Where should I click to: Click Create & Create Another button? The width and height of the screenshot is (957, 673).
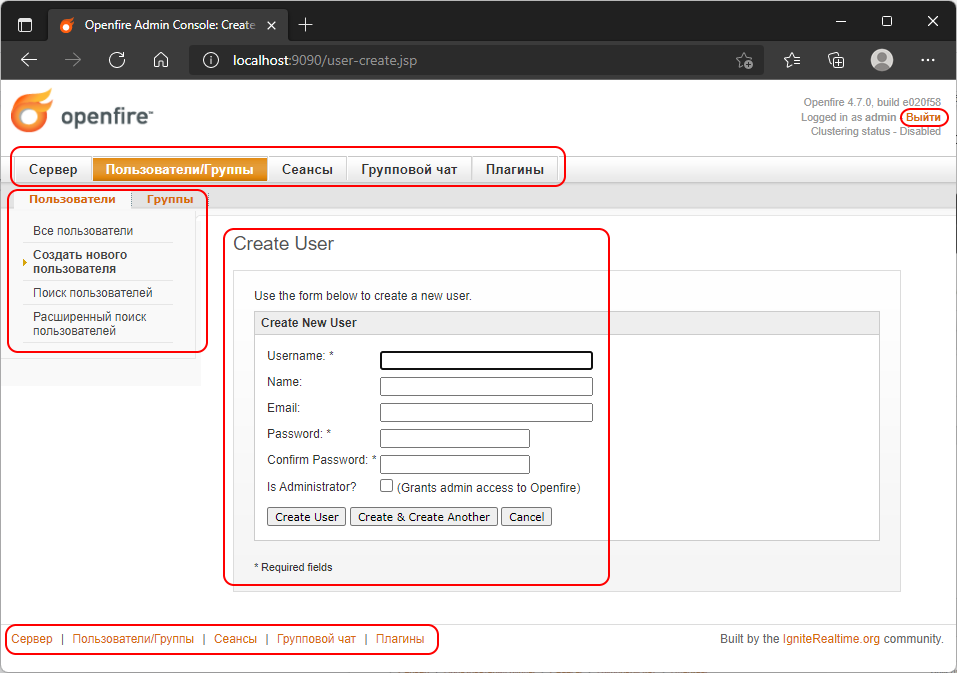point(424,517)
